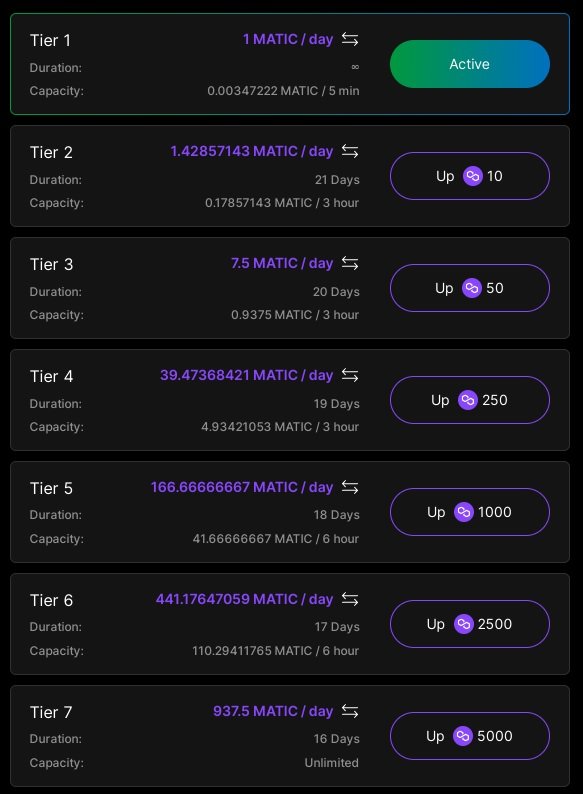Image resolution: width=583 pixels, height=794 pixels.
Task: Toggle the rate unit arrows in Tier 2
Action: pyautogui.click(x=350, y=151)
